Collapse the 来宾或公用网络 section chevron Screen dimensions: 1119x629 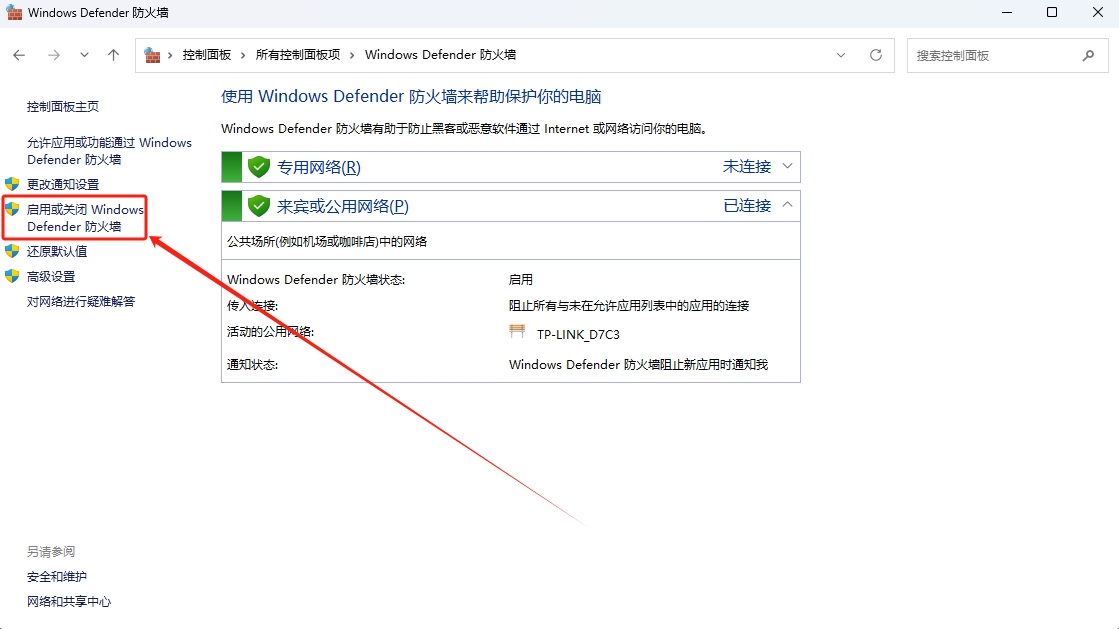pyautogui.click(x=787, y=205)
